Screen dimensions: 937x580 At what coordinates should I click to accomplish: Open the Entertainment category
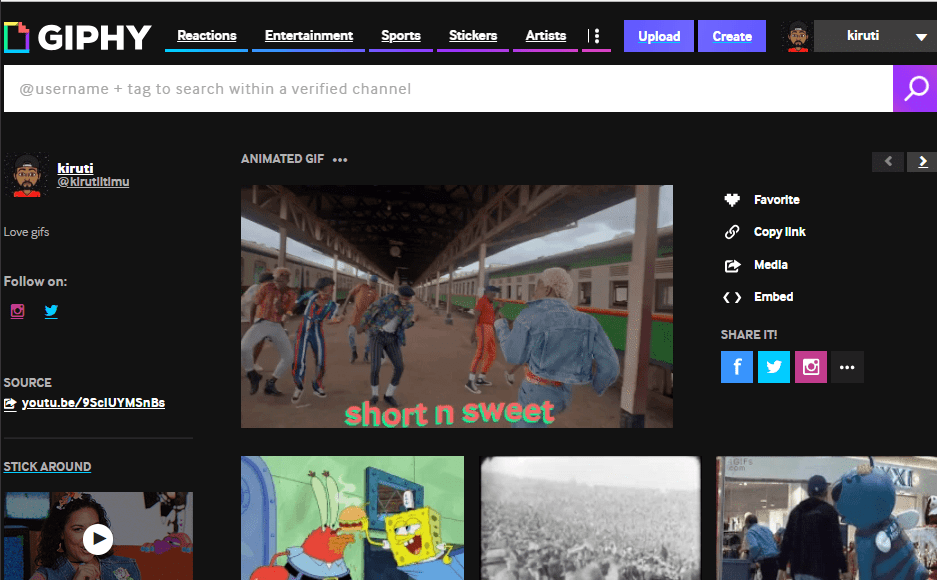point(309,36)
